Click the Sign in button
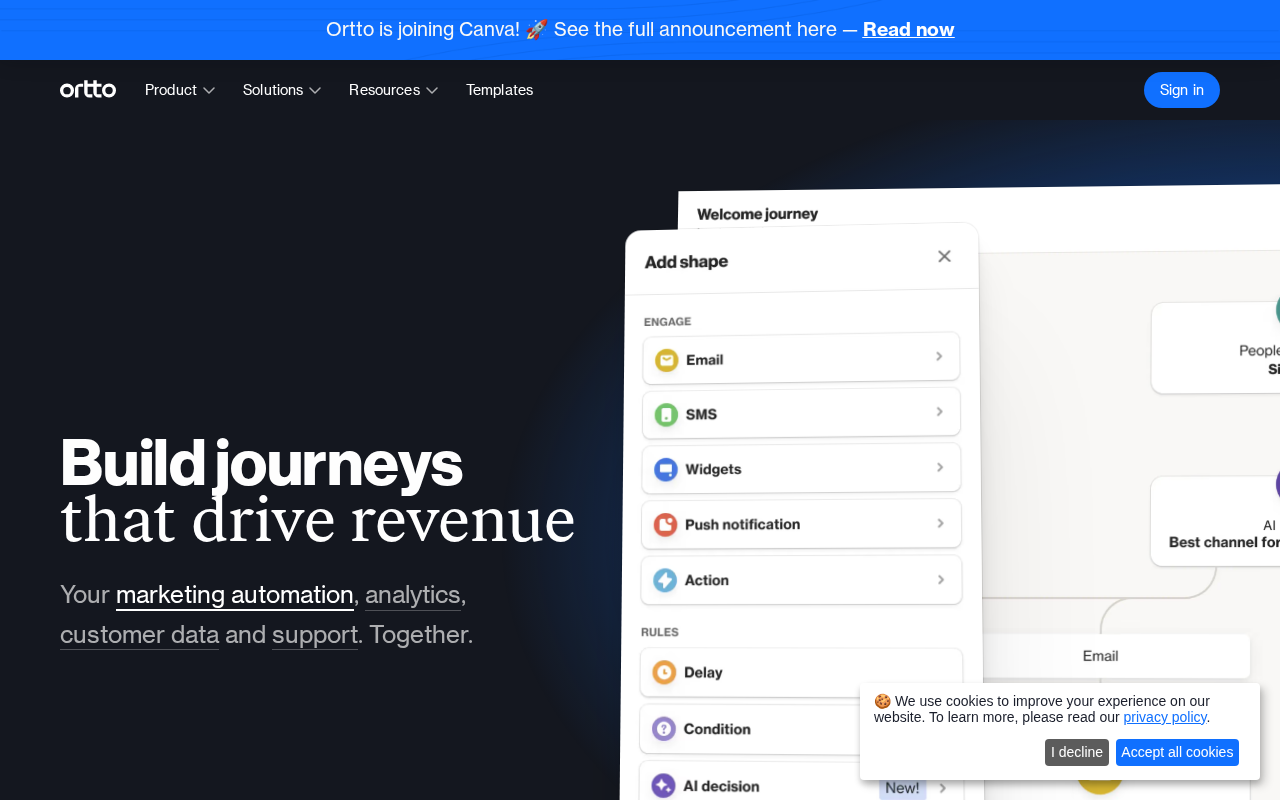Screen dimensions: 1280x800 coord(1182,90)
